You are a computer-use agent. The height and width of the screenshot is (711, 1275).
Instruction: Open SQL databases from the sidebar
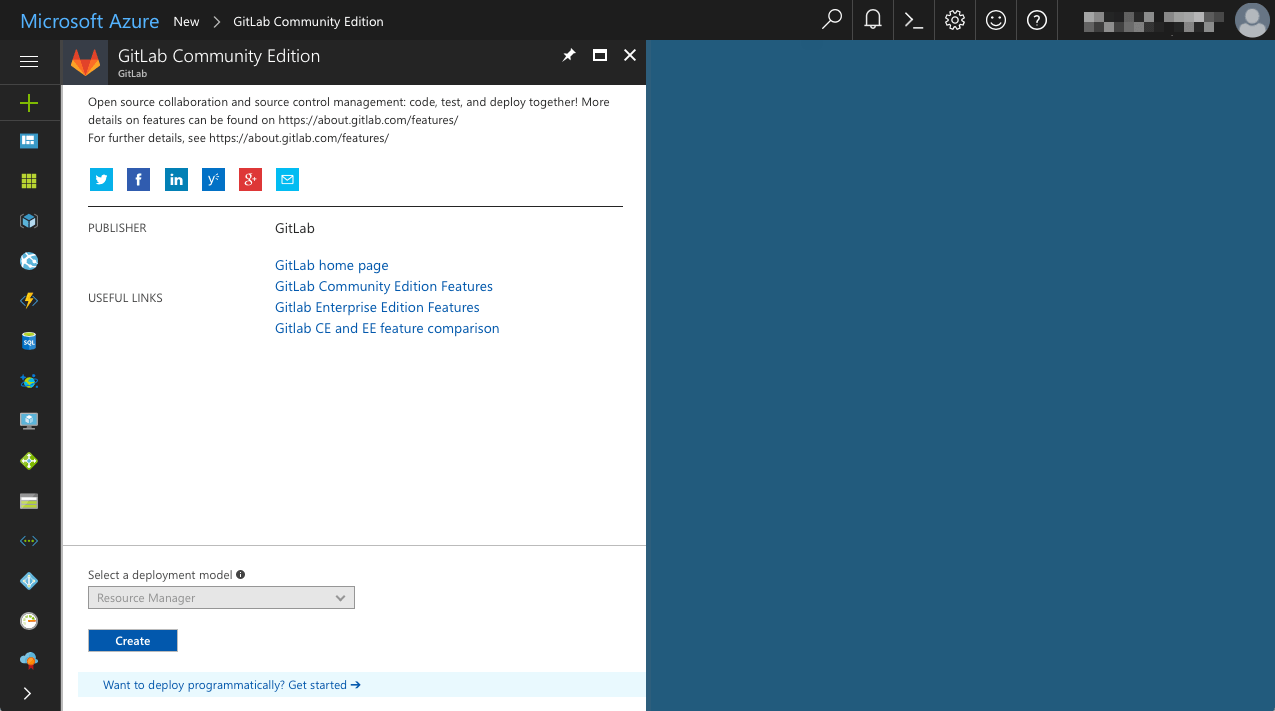point(29,340)
